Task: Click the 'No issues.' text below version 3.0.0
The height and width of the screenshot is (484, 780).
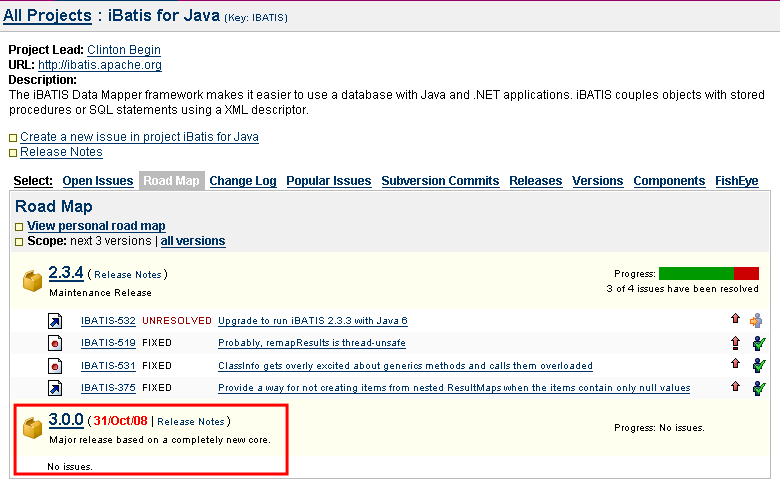Action: tap(70, 467)
